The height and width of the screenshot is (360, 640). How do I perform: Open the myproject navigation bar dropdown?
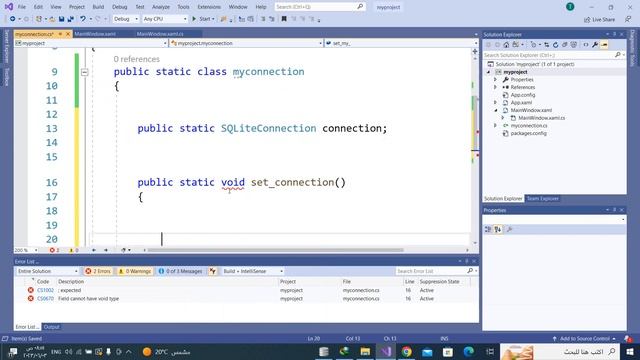(91, 43)
